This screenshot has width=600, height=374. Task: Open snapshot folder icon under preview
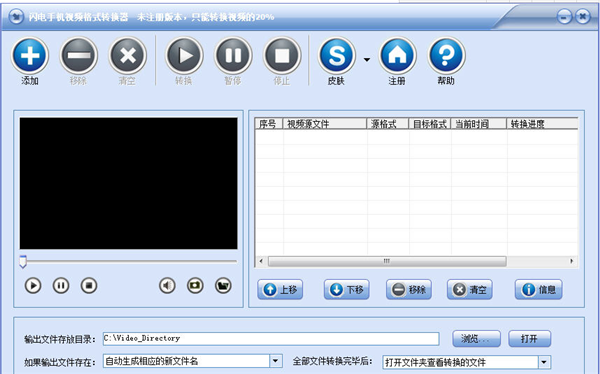coord(223,286)
